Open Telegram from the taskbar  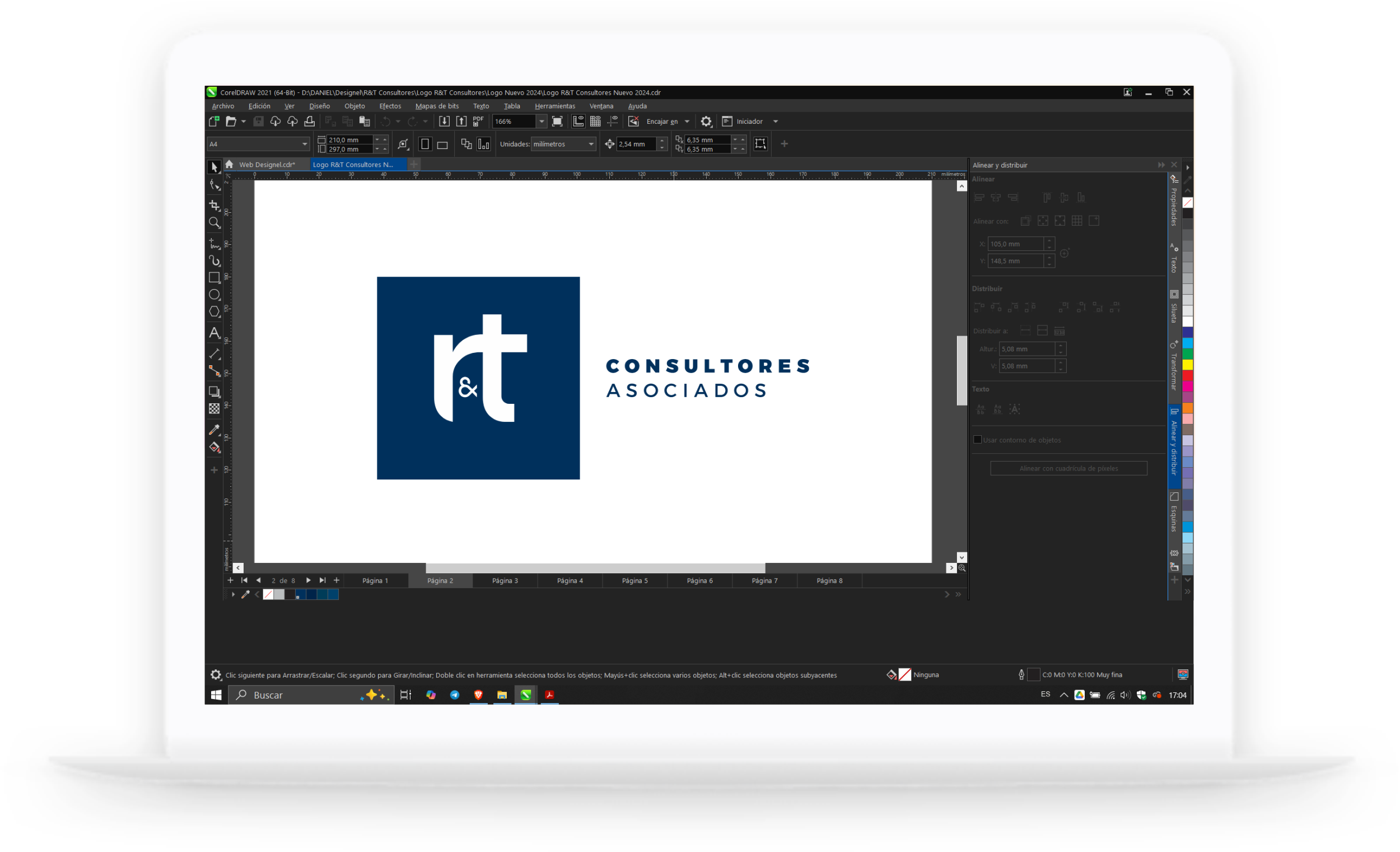point(455,695)
